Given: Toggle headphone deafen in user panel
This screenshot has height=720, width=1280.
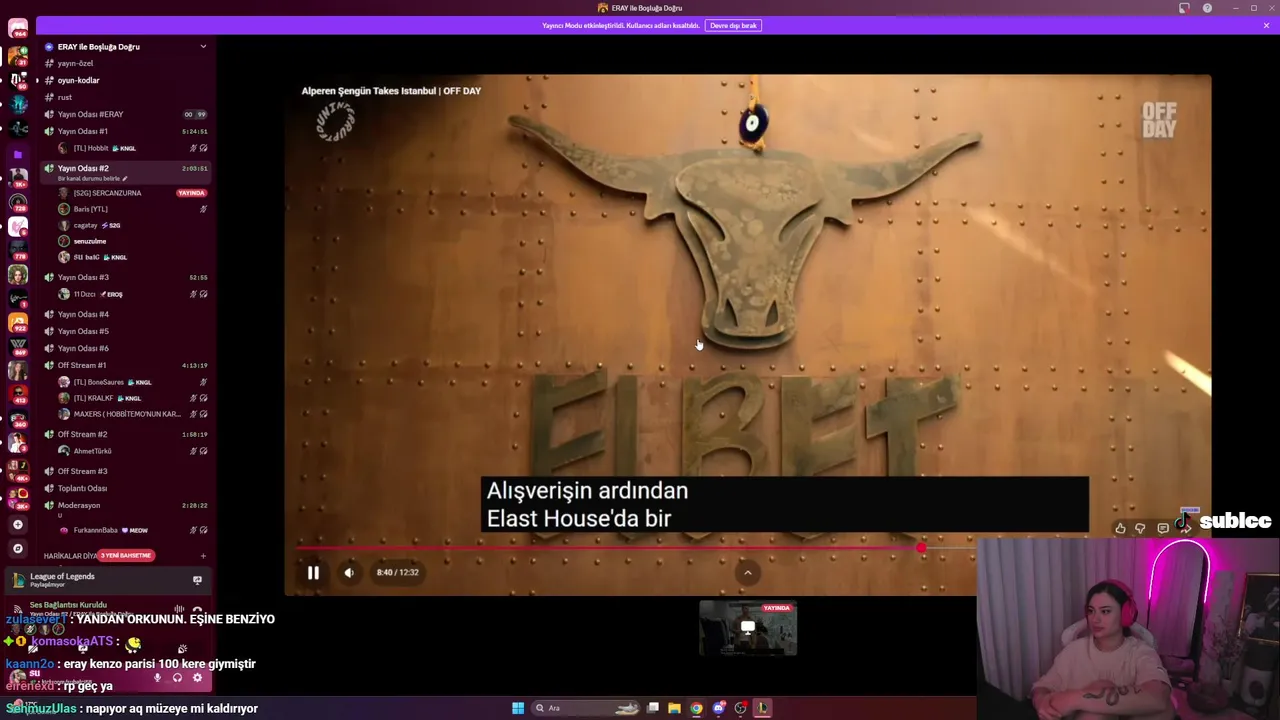Looking at the screenshot, I should (x=177, y=678).
